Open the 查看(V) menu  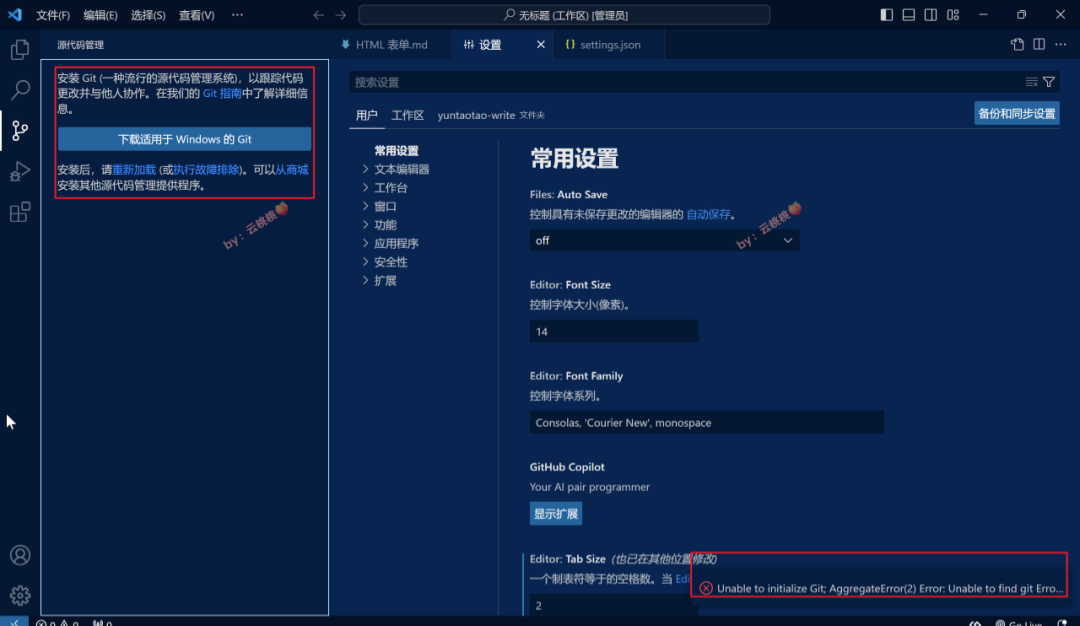(x=197, y=15)
